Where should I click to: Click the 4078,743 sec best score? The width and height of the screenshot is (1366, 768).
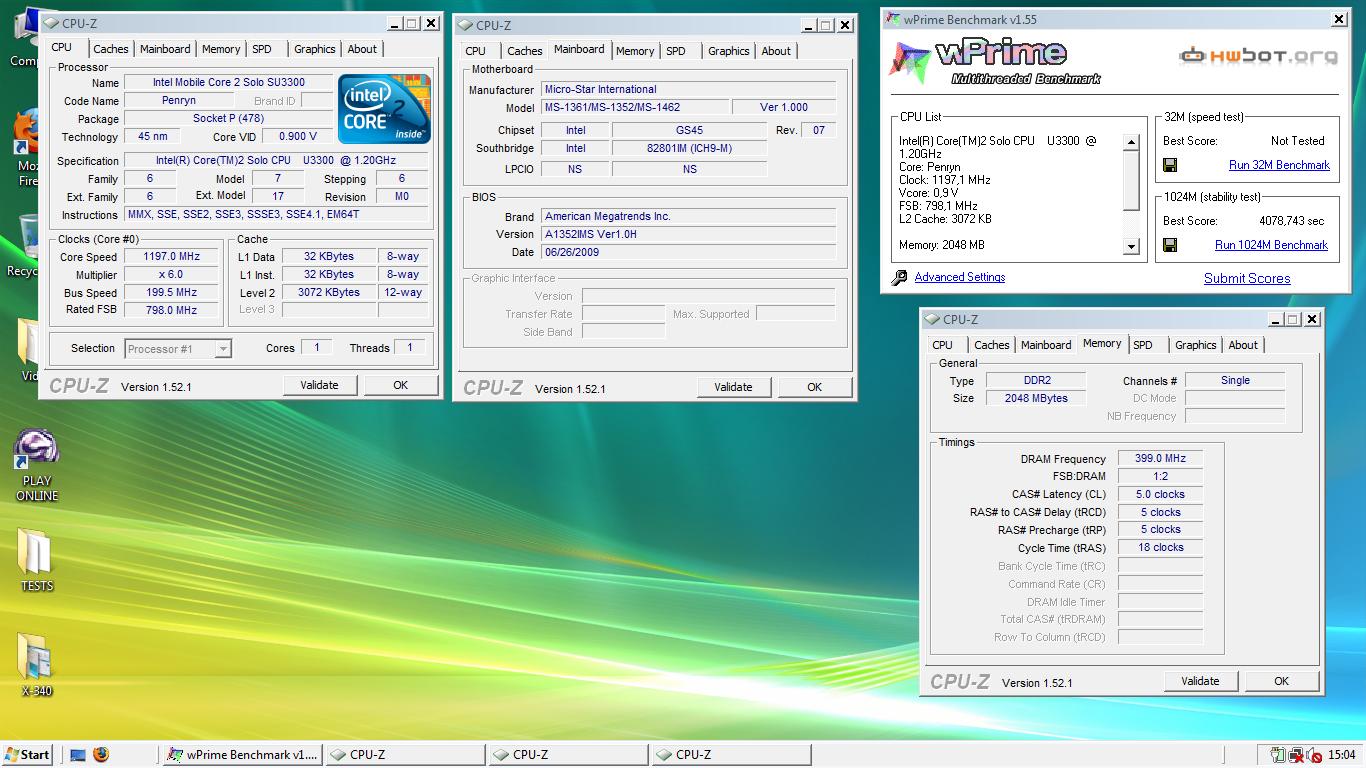[1292, 221]
